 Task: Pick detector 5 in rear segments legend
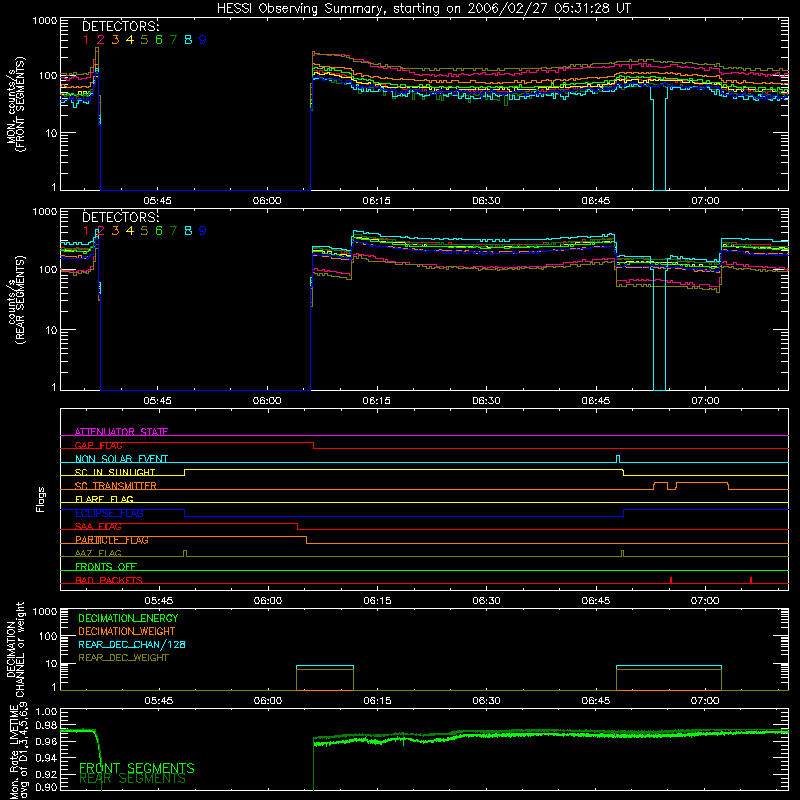pyautogui.click(x=144, y=231)
